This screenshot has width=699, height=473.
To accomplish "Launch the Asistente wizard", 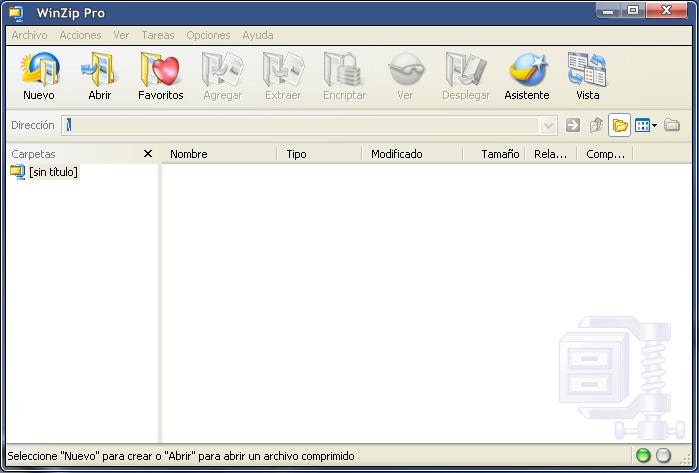I will click(527, 76).
